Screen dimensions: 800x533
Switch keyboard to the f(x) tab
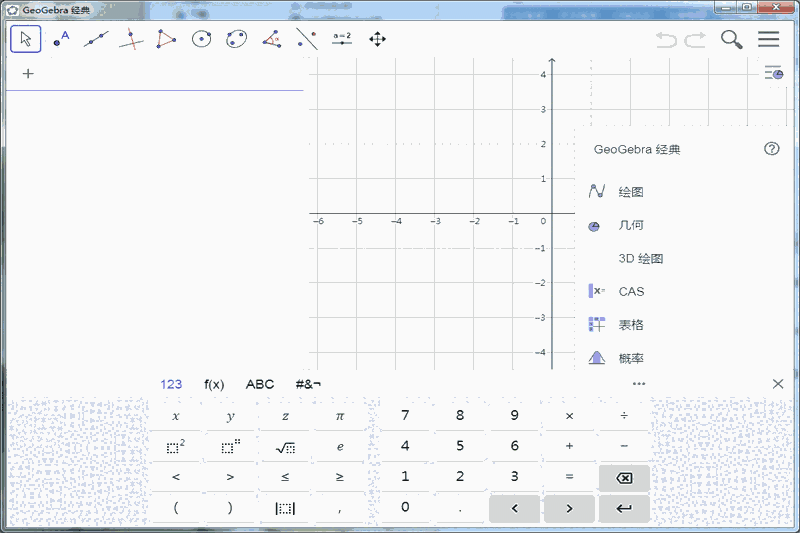[214, 384]
